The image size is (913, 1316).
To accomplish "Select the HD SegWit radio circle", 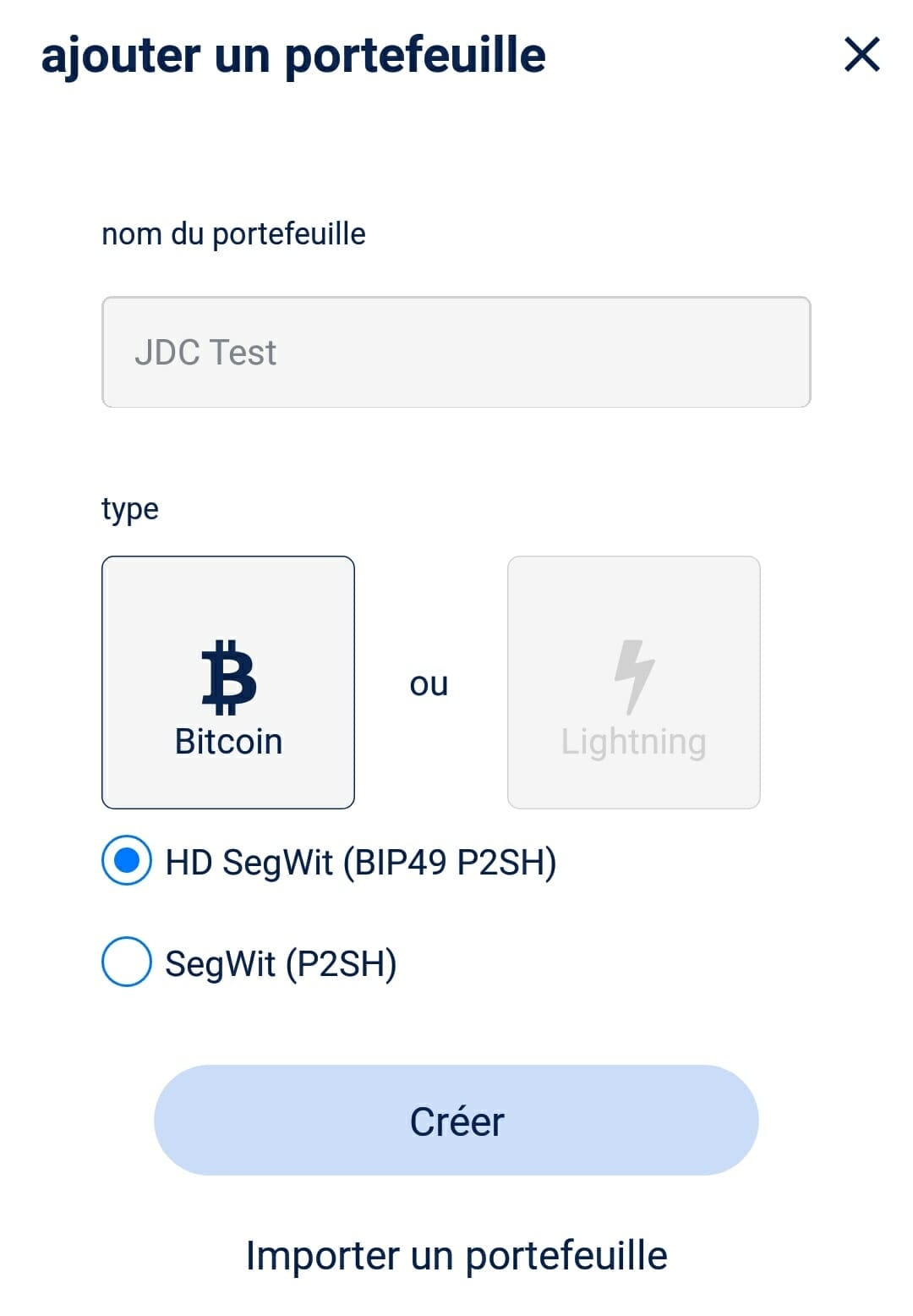I will 127,861.
